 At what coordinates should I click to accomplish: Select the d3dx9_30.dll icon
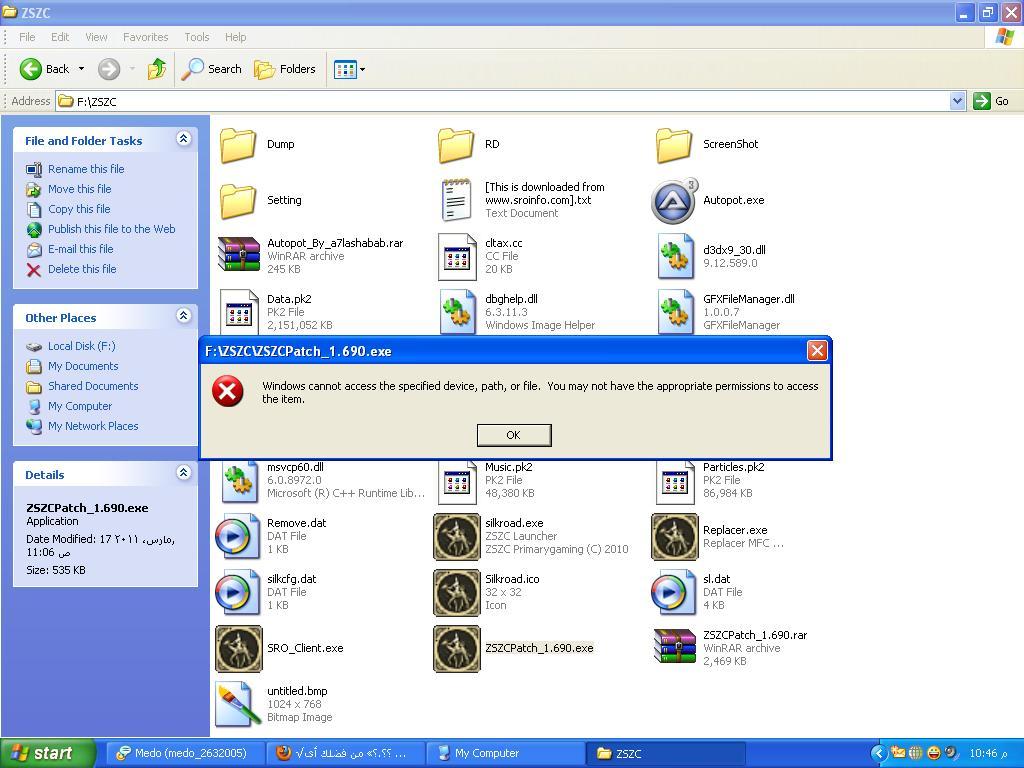[675, 256]
